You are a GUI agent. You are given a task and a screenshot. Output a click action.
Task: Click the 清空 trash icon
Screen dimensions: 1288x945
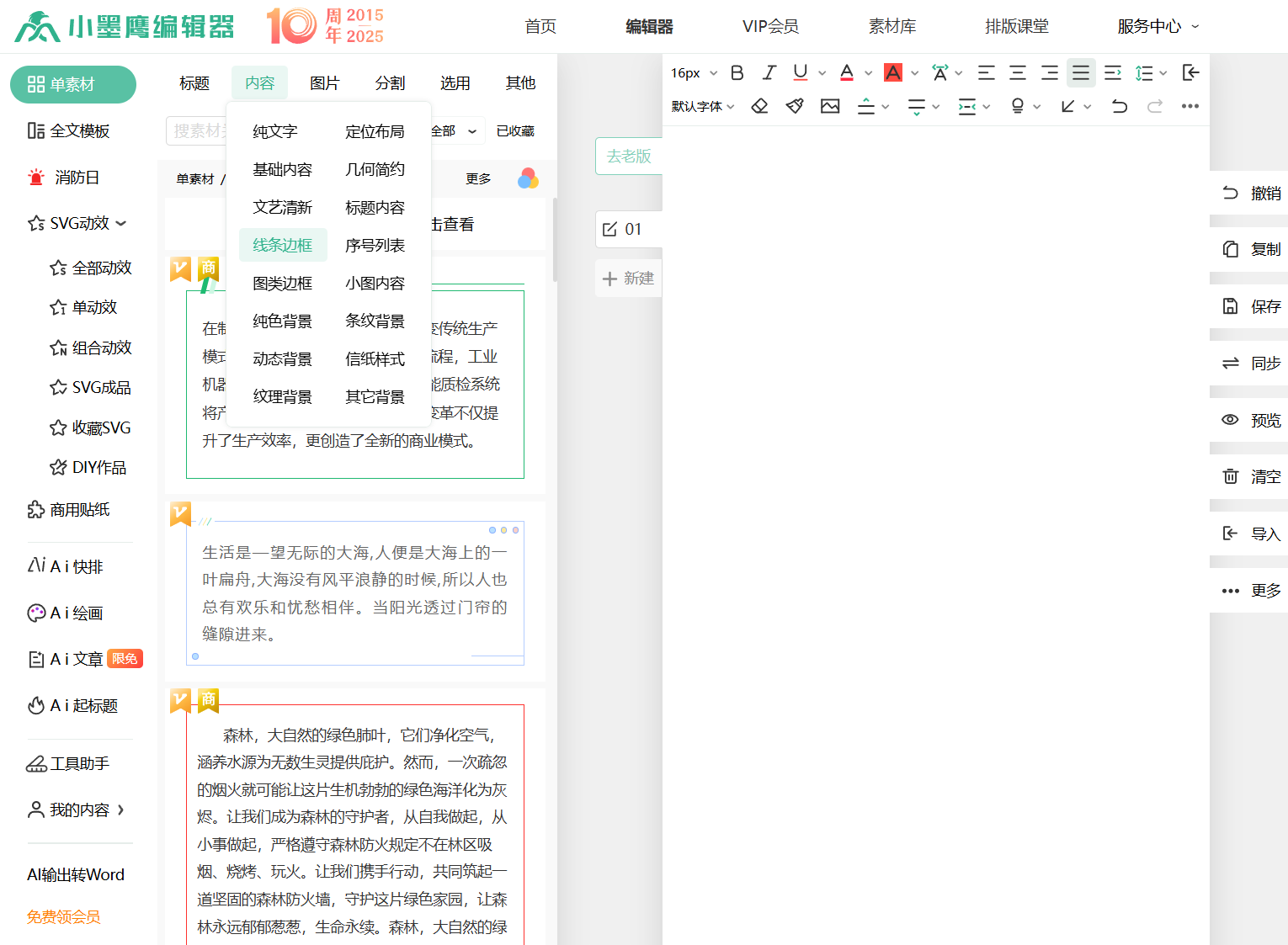1231,477
